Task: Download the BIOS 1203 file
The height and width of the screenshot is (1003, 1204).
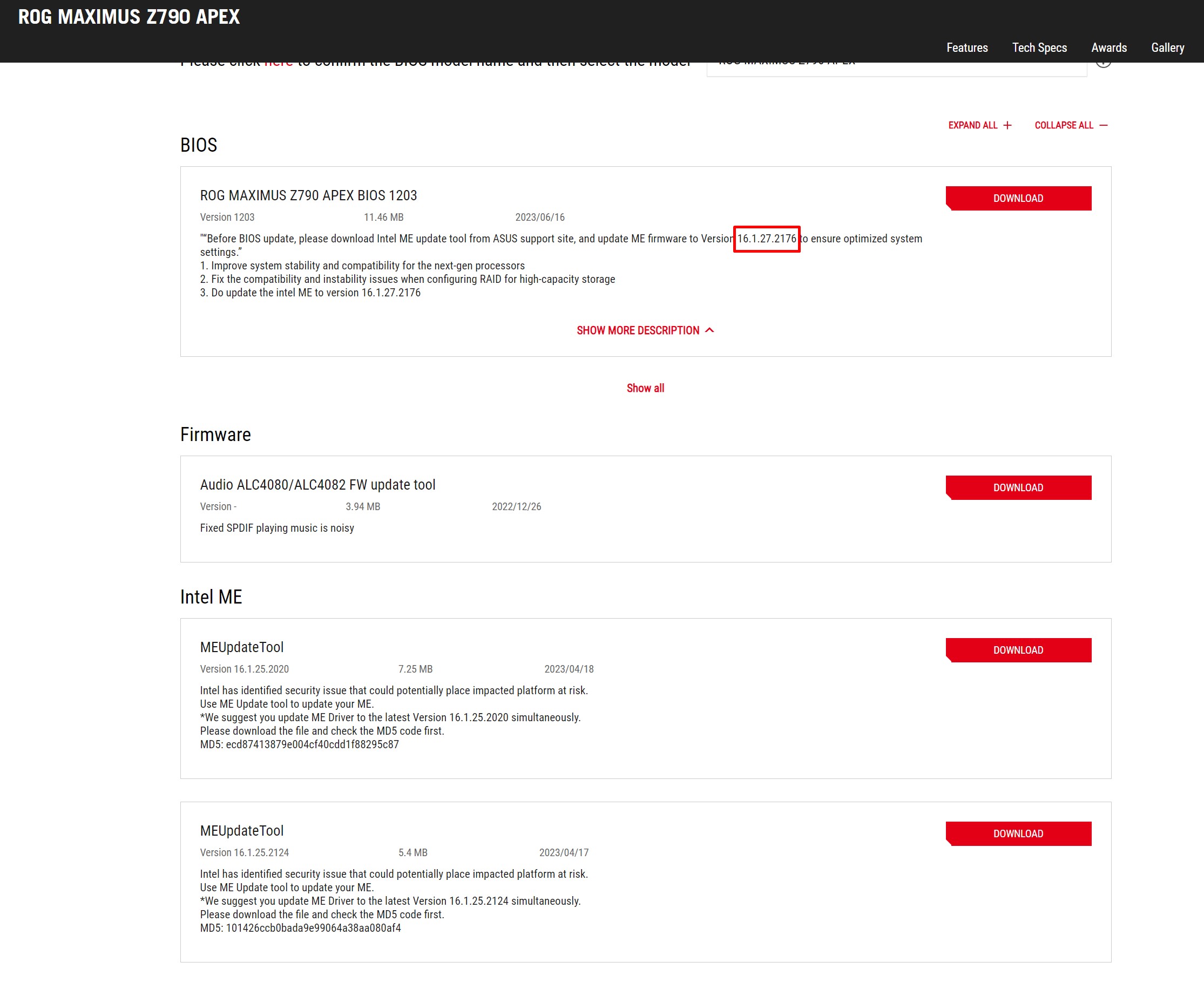Action: pos(1018,198)
